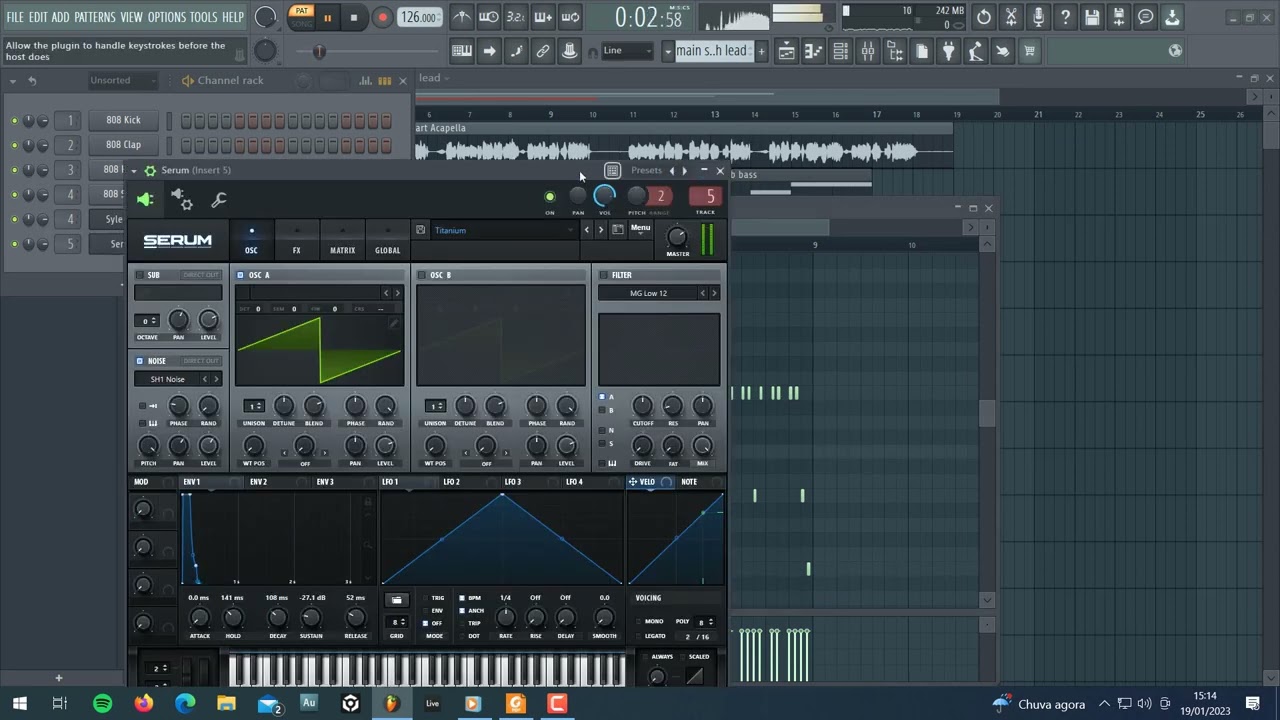Click the wrench icon in Serum wrapper
The image size is (1280, 720).
[x=219, y=200]
